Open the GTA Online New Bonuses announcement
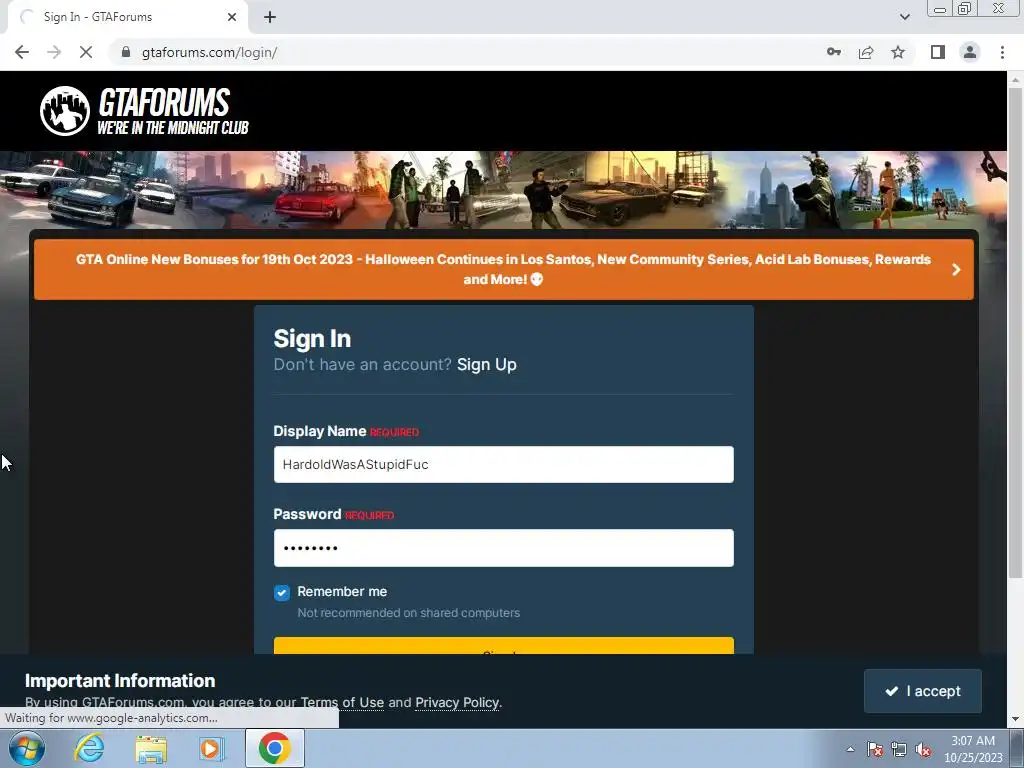Viewport: 1024px width, 768px height. coord(503,269)
